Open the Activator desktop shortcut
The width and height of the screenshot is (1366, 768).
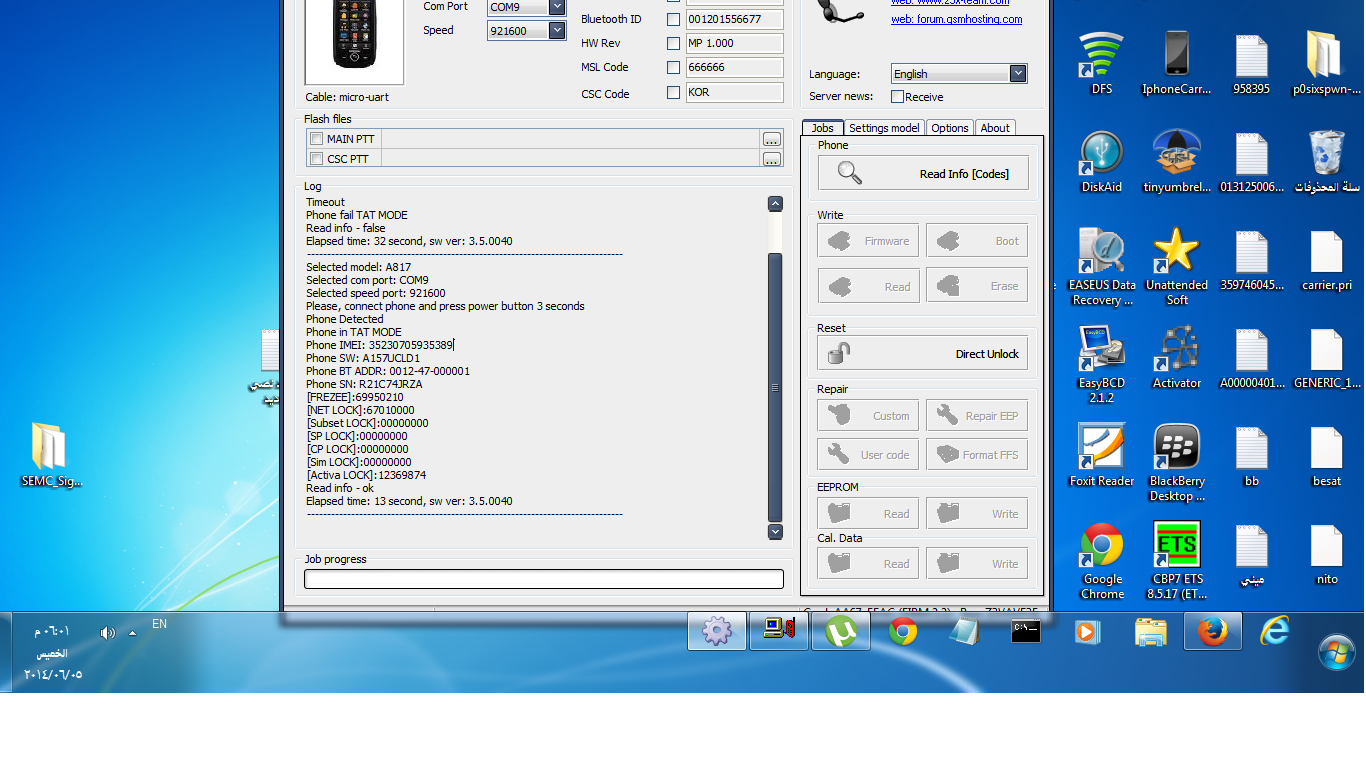1177,356
